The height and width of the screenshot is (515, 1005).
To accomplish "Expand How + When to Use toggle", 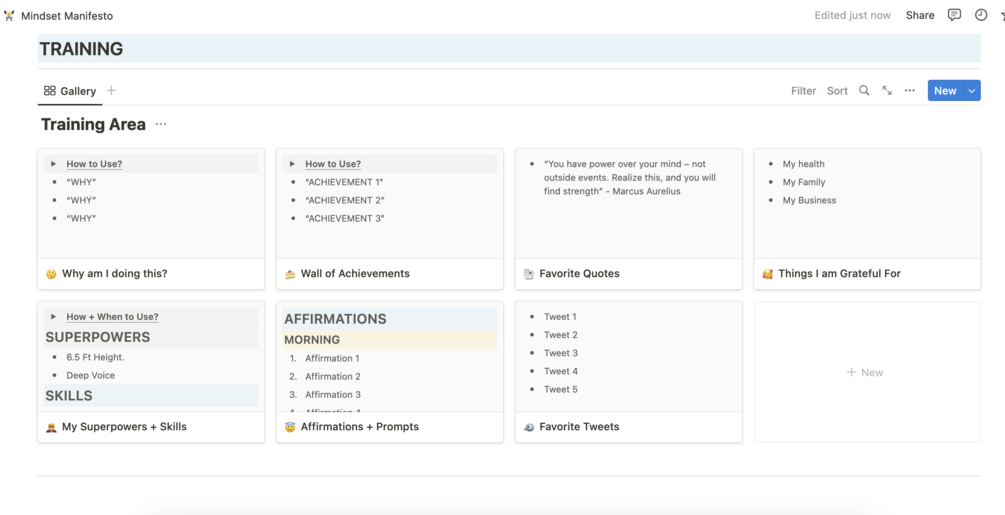I will (x=53, y=317).
